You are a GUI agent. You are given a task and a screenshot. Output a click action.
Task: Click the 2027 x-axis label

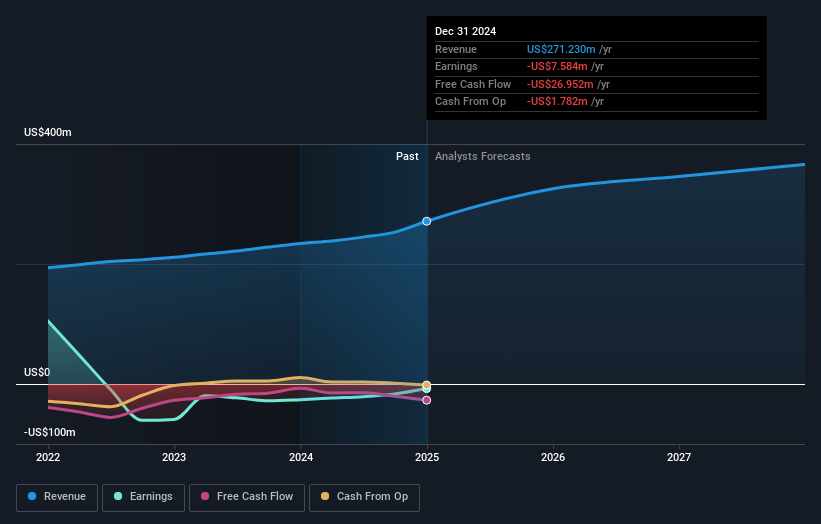tap(679, 457)
